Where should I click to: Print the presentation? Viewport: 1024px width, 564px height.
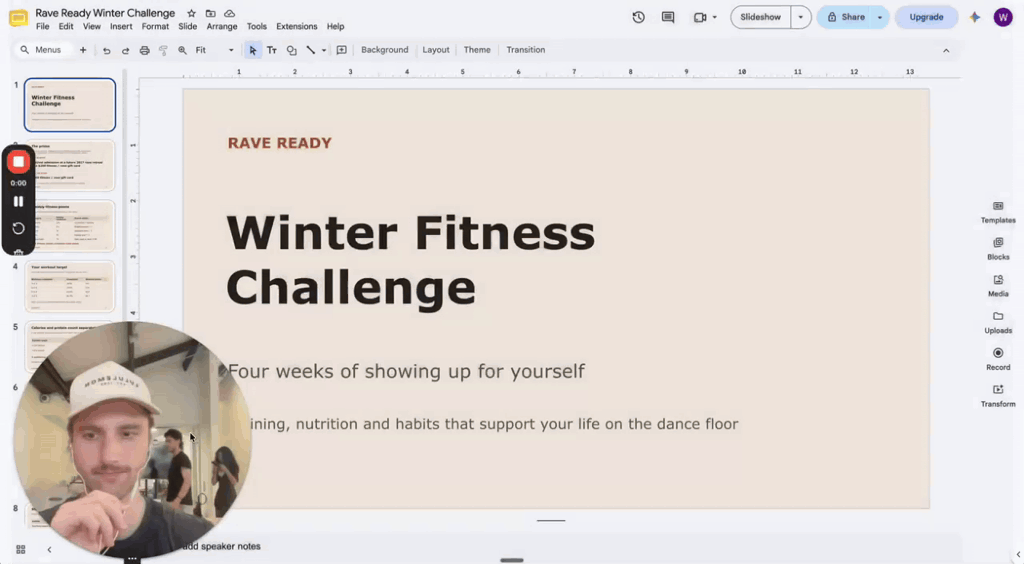[144, 50]
